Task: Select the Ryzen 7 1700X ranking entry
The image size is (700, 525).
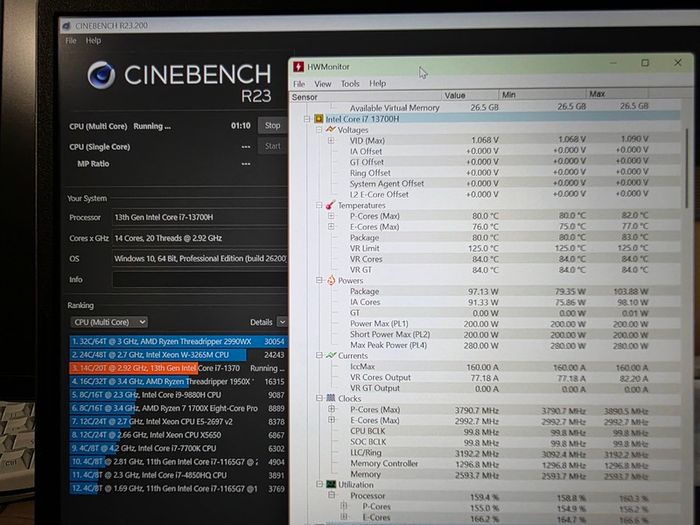Action: (x=178, y=408)
